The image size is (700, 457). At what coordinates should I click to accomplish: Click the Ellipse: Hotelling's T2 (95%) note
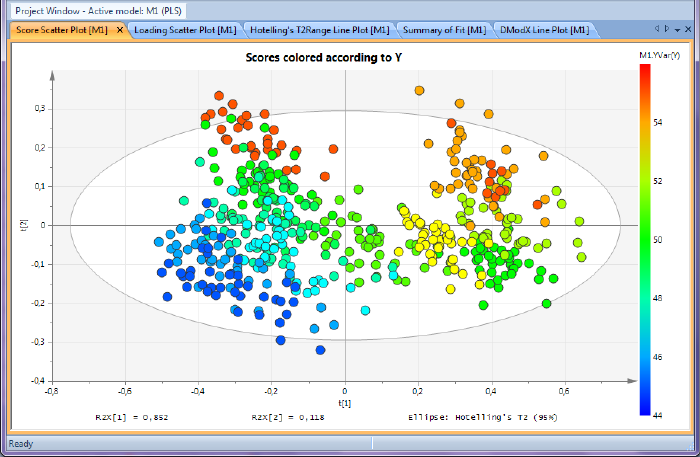pos(483,417)
